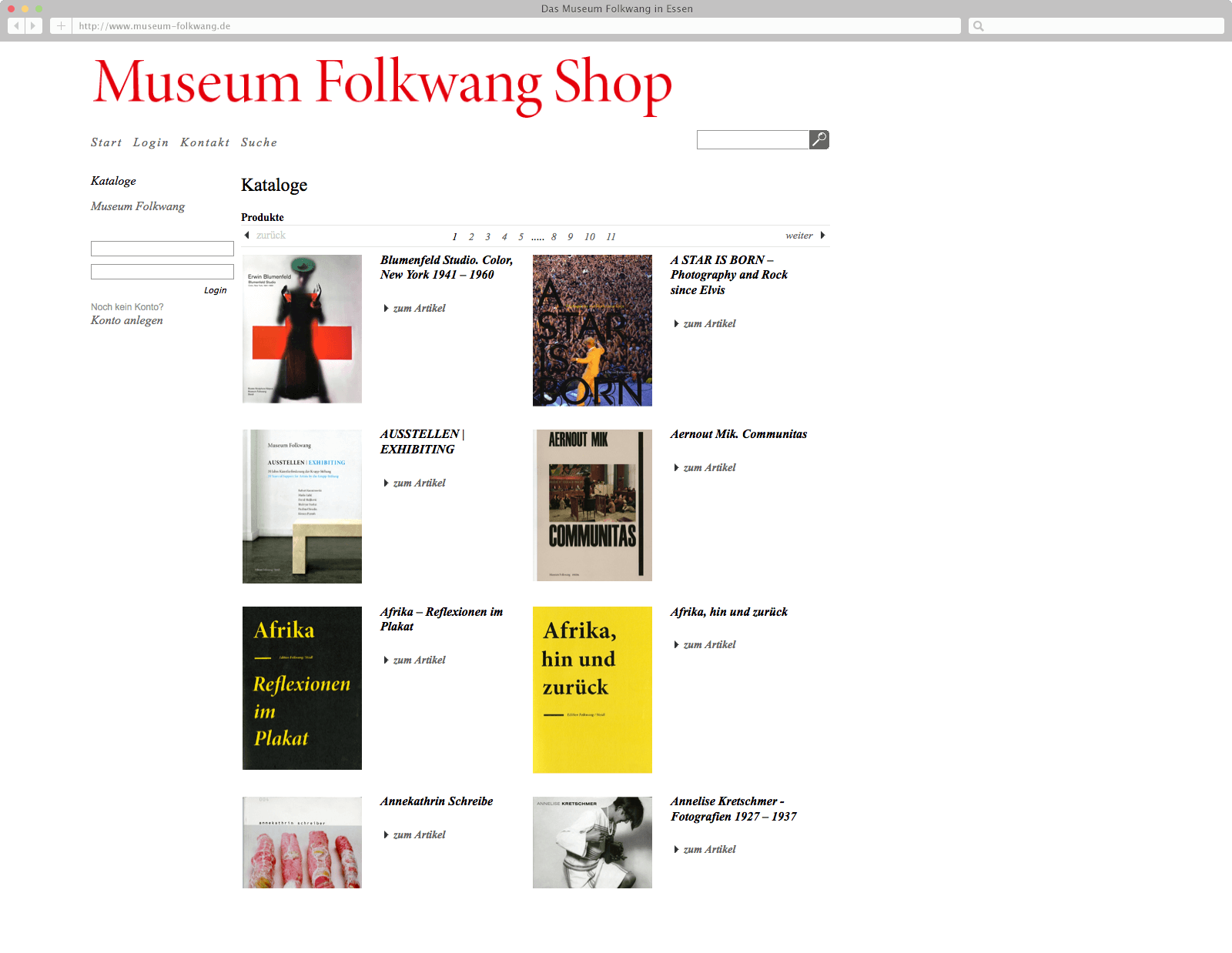1232x953 pixels.
Task: Click zum Artikel under Aernout Mik Communitas
Action: [x=710, y=467]
